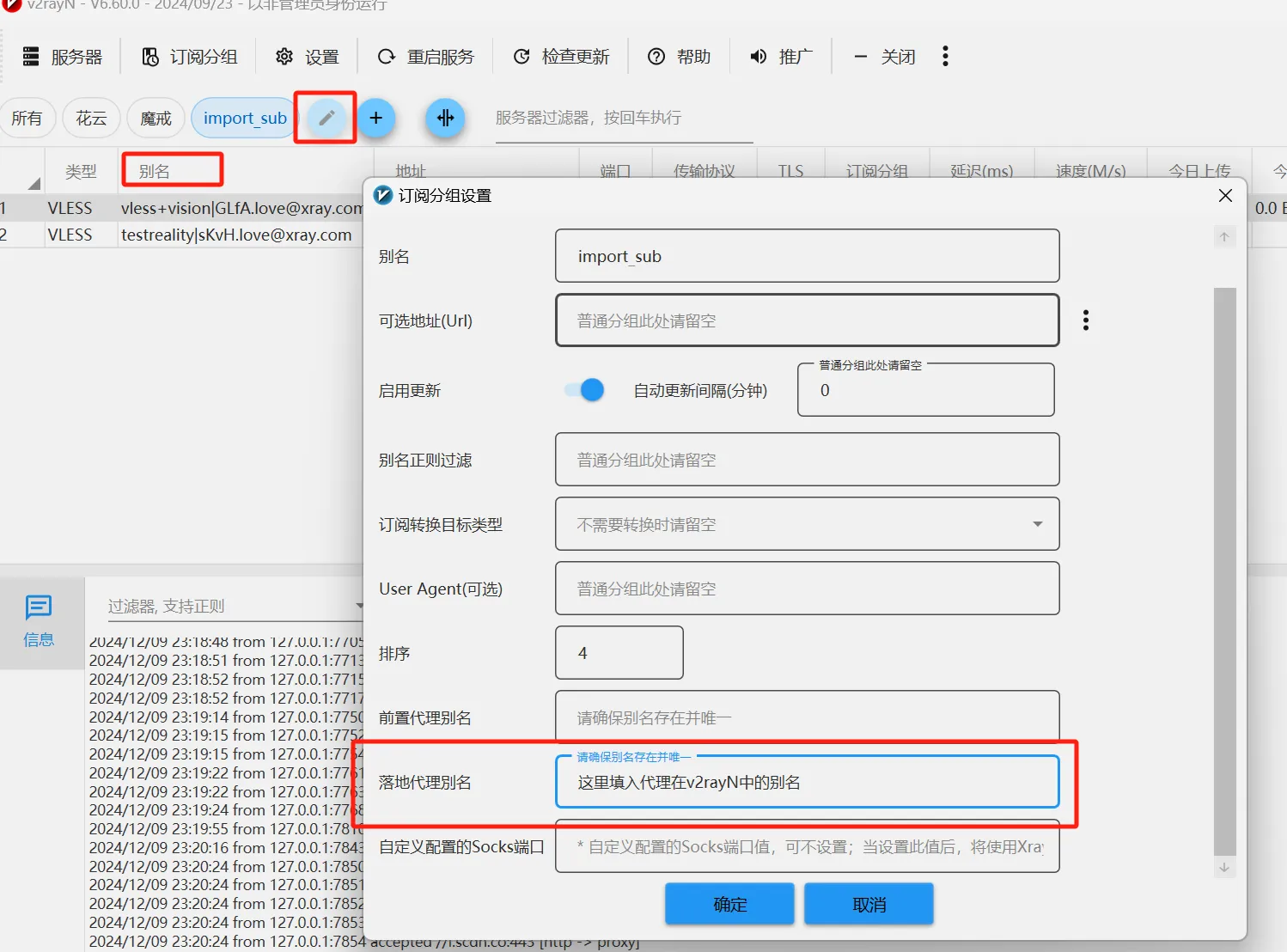Click the 取消 cancel button
Image resolution: width=1287 pixels, height=952 pixels.
click(869, 904)
